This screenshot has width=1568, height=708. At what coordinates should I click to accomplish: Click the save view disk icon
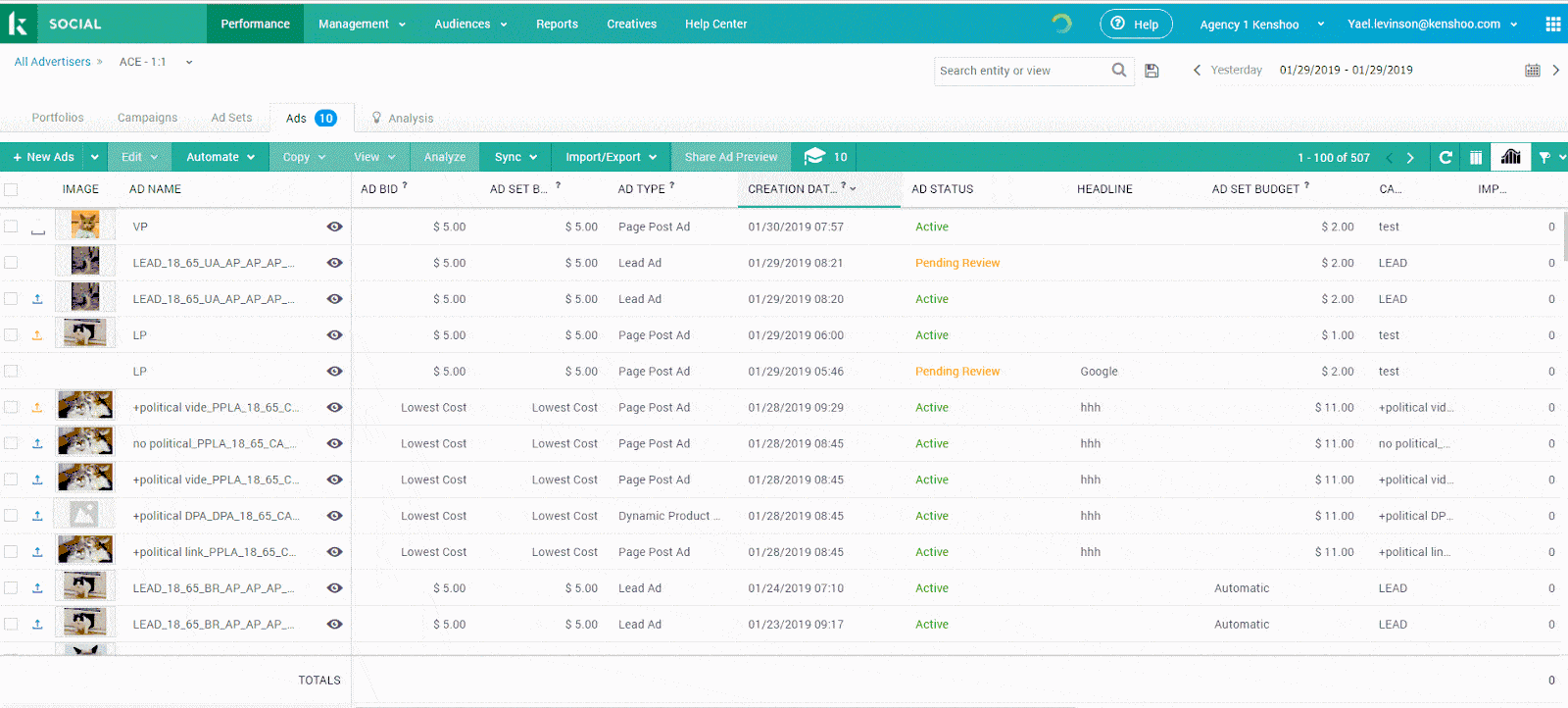[x=1151, y=71]
